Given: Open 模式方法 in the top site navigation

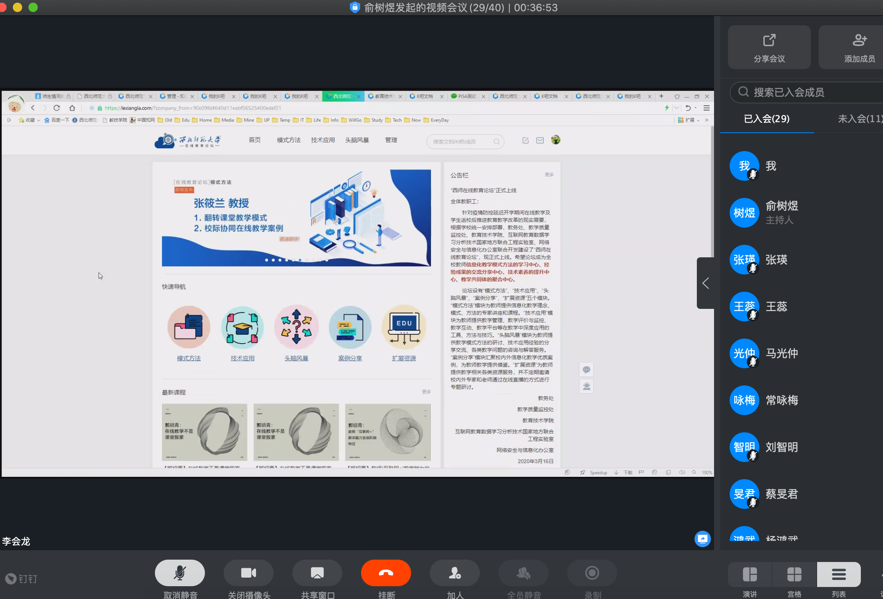Looking at the screenshot, I should (x=288, y=140).
